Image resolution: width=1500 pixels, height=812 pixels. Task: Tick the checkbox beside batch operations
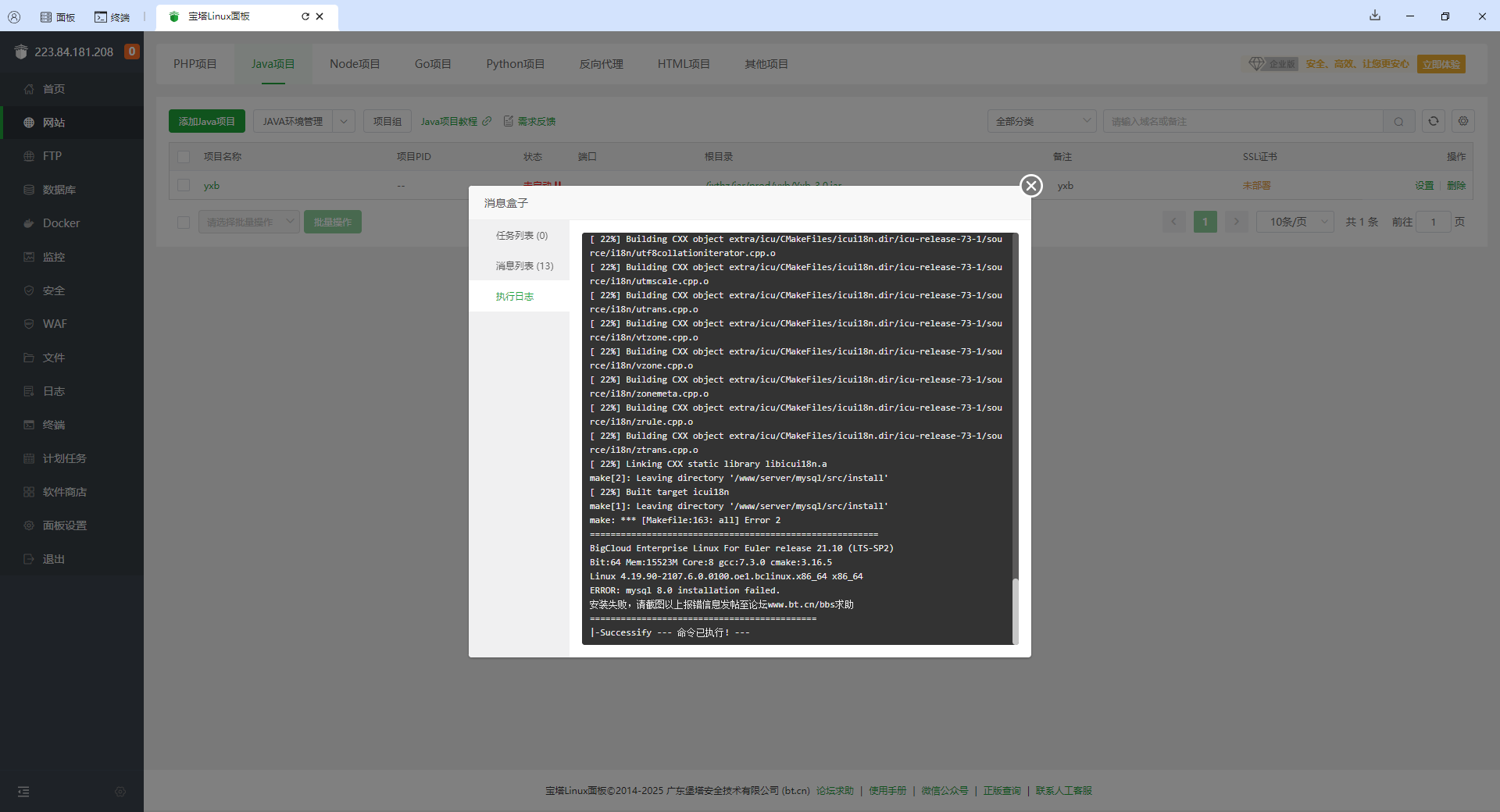(184, 223)
